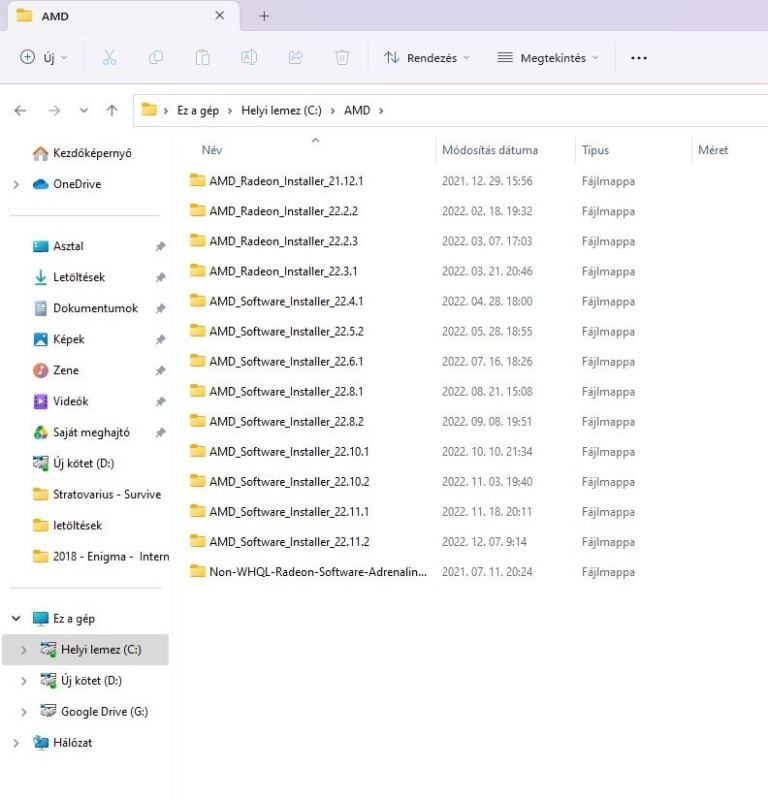Click the Share icon in toolbar
Image resolution: width=768 pixels, height=800 pixels.
[x=295, y=58]
